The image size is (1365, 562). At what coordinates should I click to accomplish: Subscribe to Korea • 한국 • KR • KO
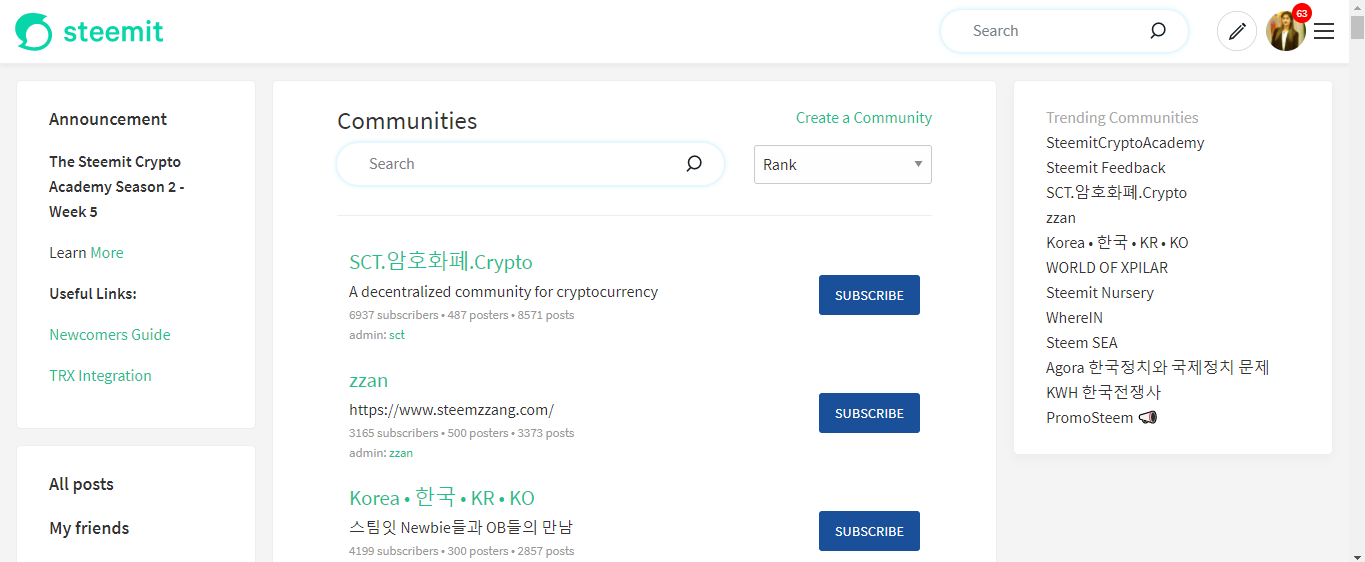pyautogui.click(x=869, y=531)
